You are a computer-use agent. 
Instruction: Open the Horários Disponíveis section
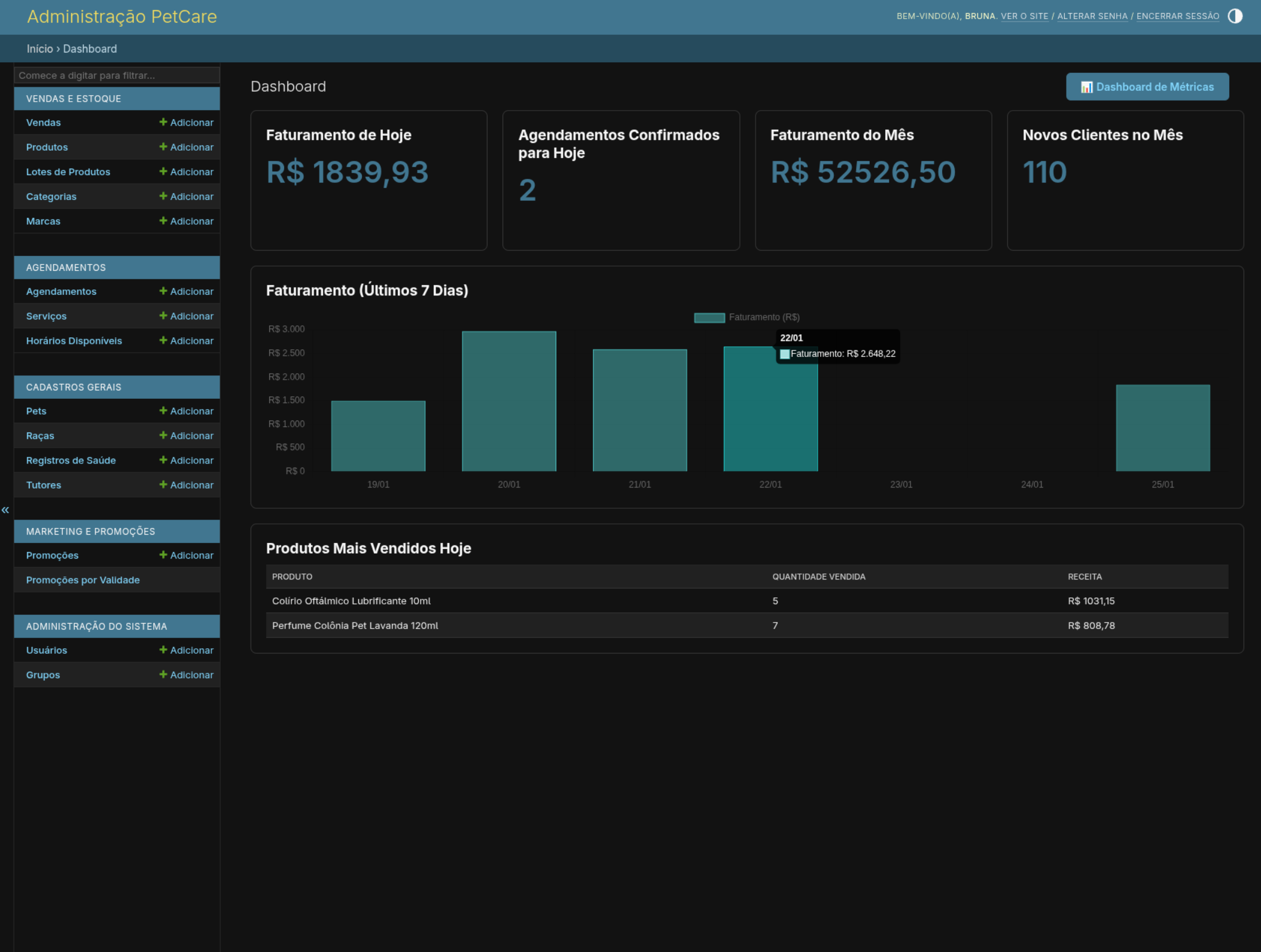74,340
